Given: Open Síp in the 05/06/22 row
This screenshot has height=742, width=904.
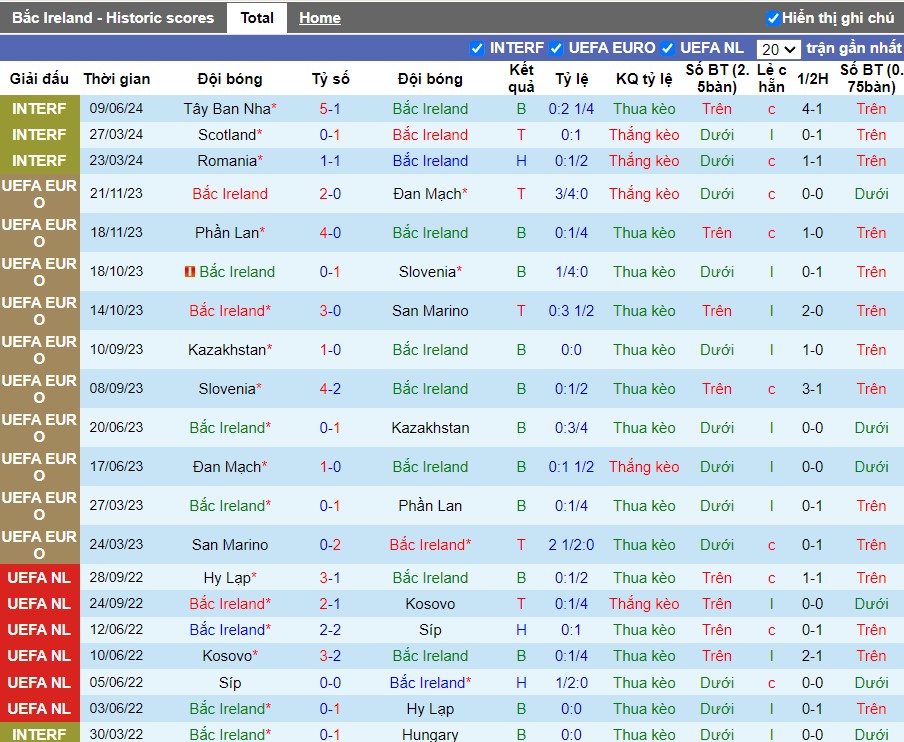Looking at the screenshot, I should 230,683.
